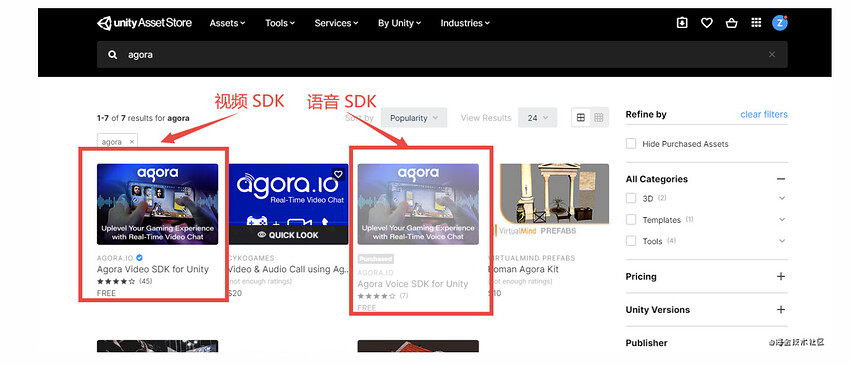850x365 pixels.
Task: Open the shopping cart icon
Action: [731, 23]
